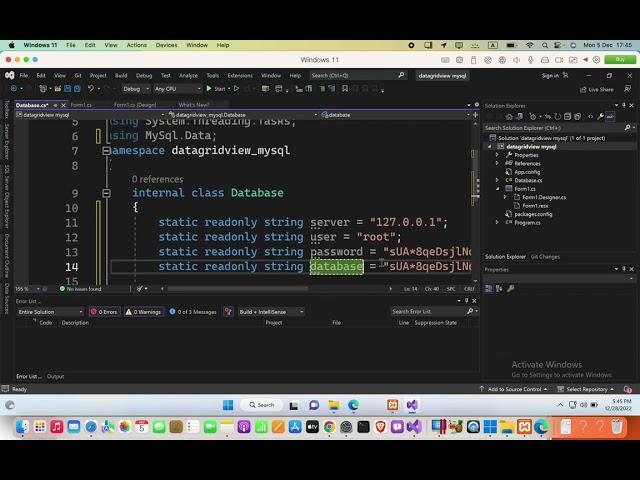This screenshot has height=480, width=640.
Task: Switch to the Form1.cs [Design] tab
Action: [133, 104]
